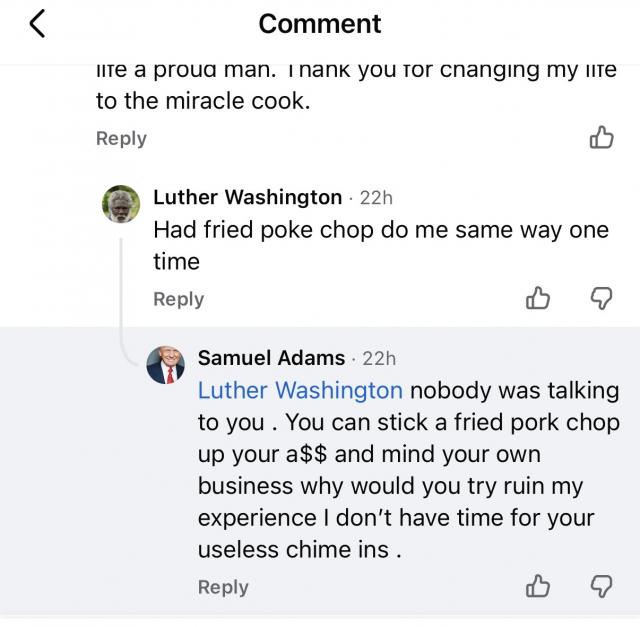Reply to Samuel Adams' comment
Viewport: 640px width, 627px height.
(223, 587)
